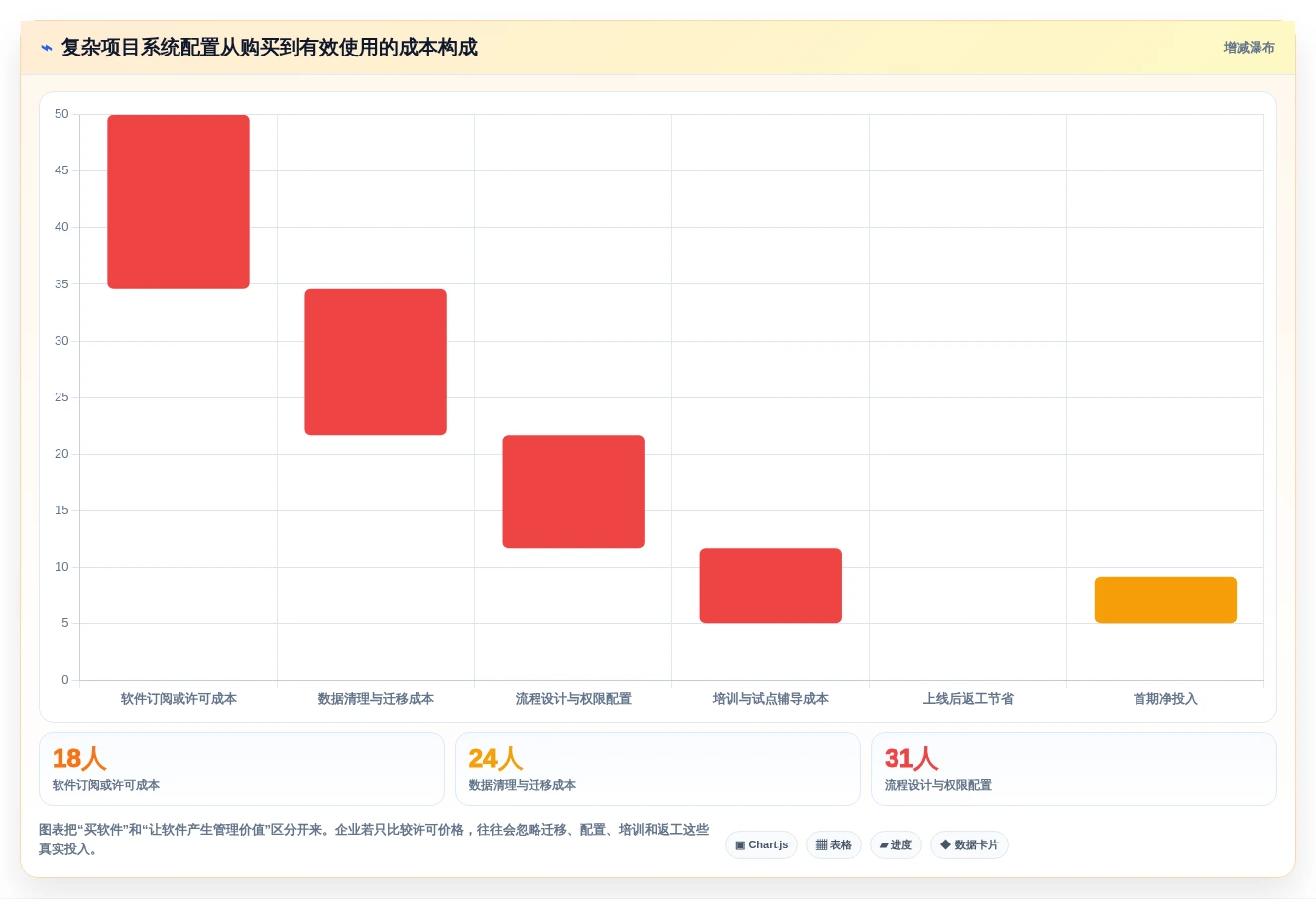Click the chart title 复杂项目系统配置从购买到有效使用的成本构成
This screenshot has height=899, width=1316.
(270, 48)
